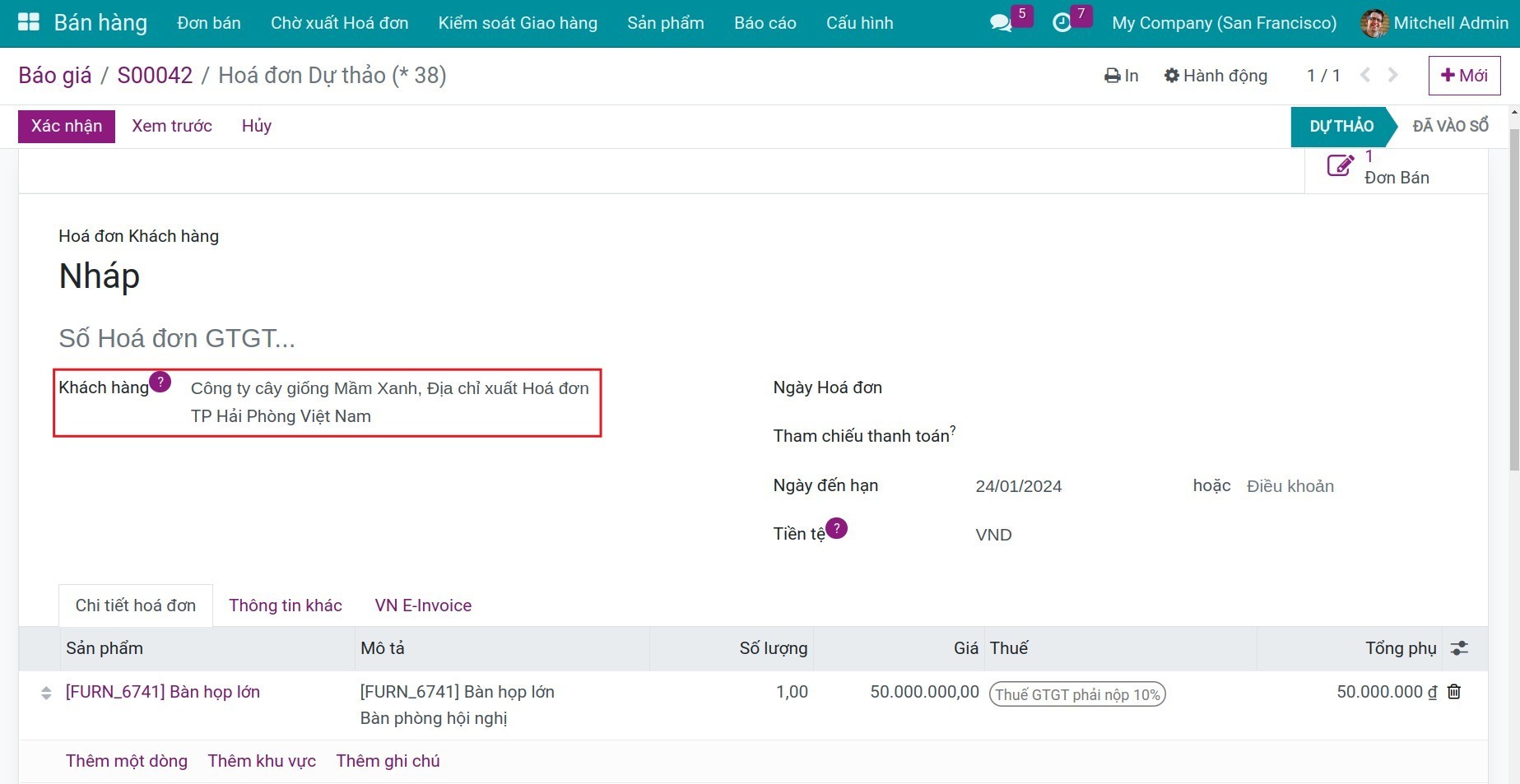Switch to the Thông tin khác tab
The image size is (1520, 784).
(285, 605)
